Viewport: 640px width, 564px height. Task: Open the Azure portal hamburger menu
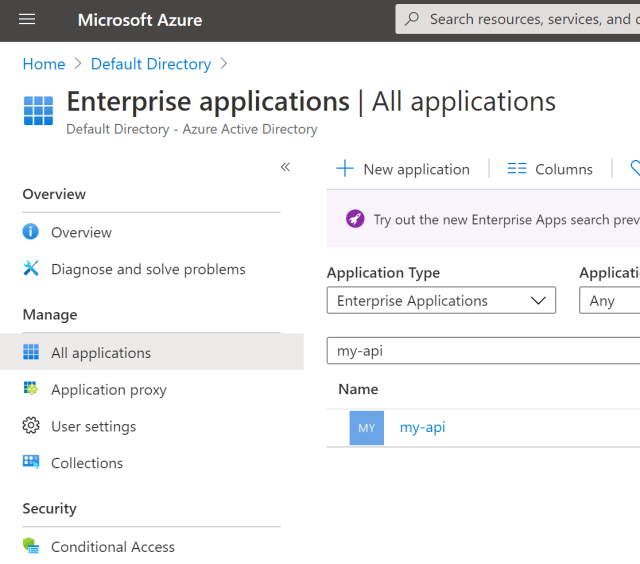[x=27, y=20]
